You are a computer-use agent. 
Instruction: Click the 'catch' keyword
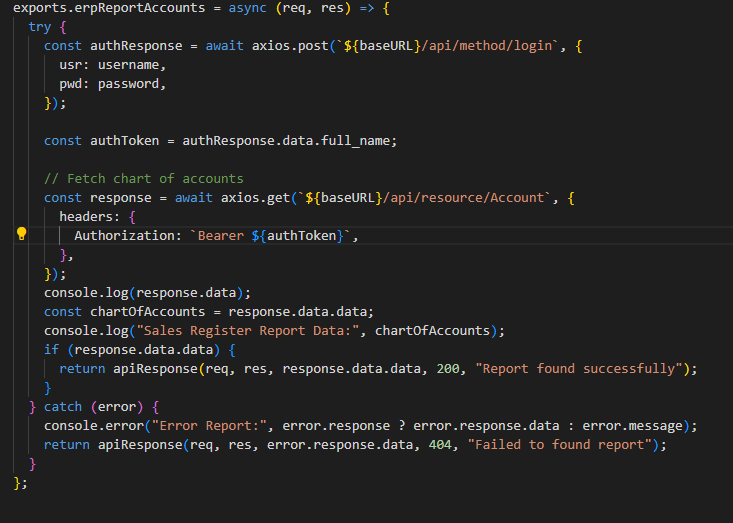coord(63,407)
